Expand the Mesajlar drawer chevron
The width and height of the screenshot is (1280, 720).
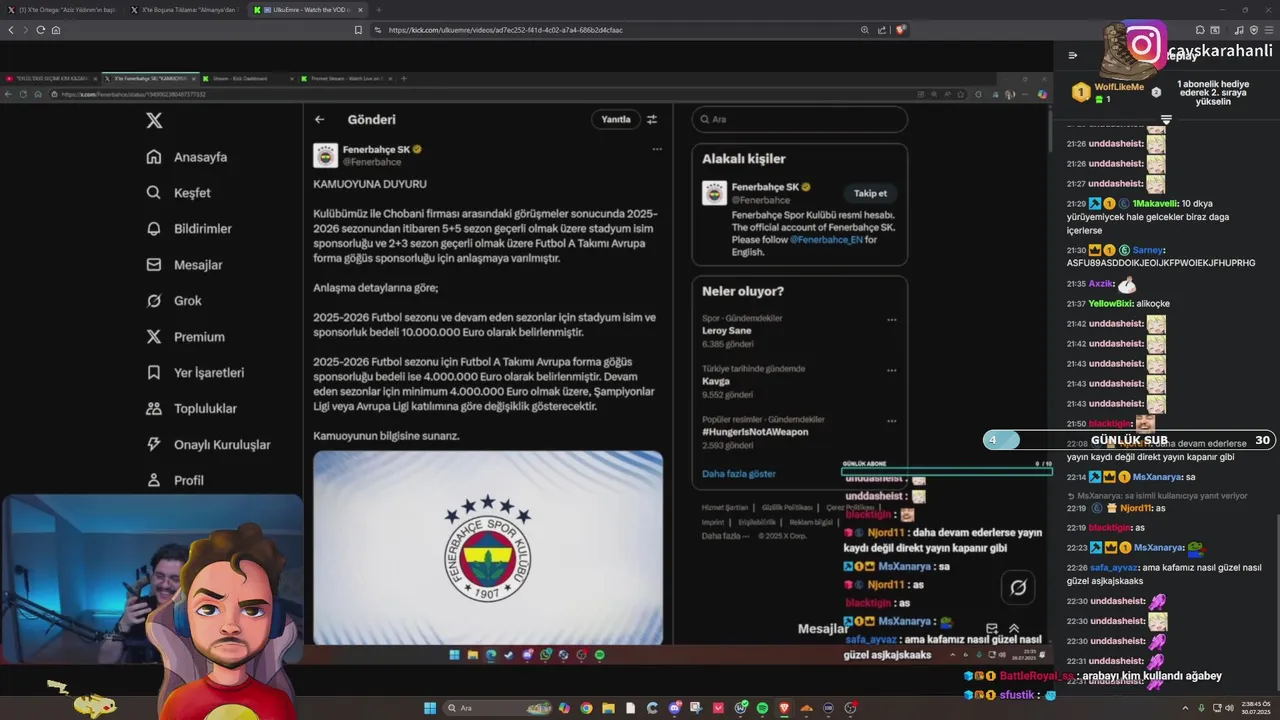pyautogui.click(x=1014, y=629)
